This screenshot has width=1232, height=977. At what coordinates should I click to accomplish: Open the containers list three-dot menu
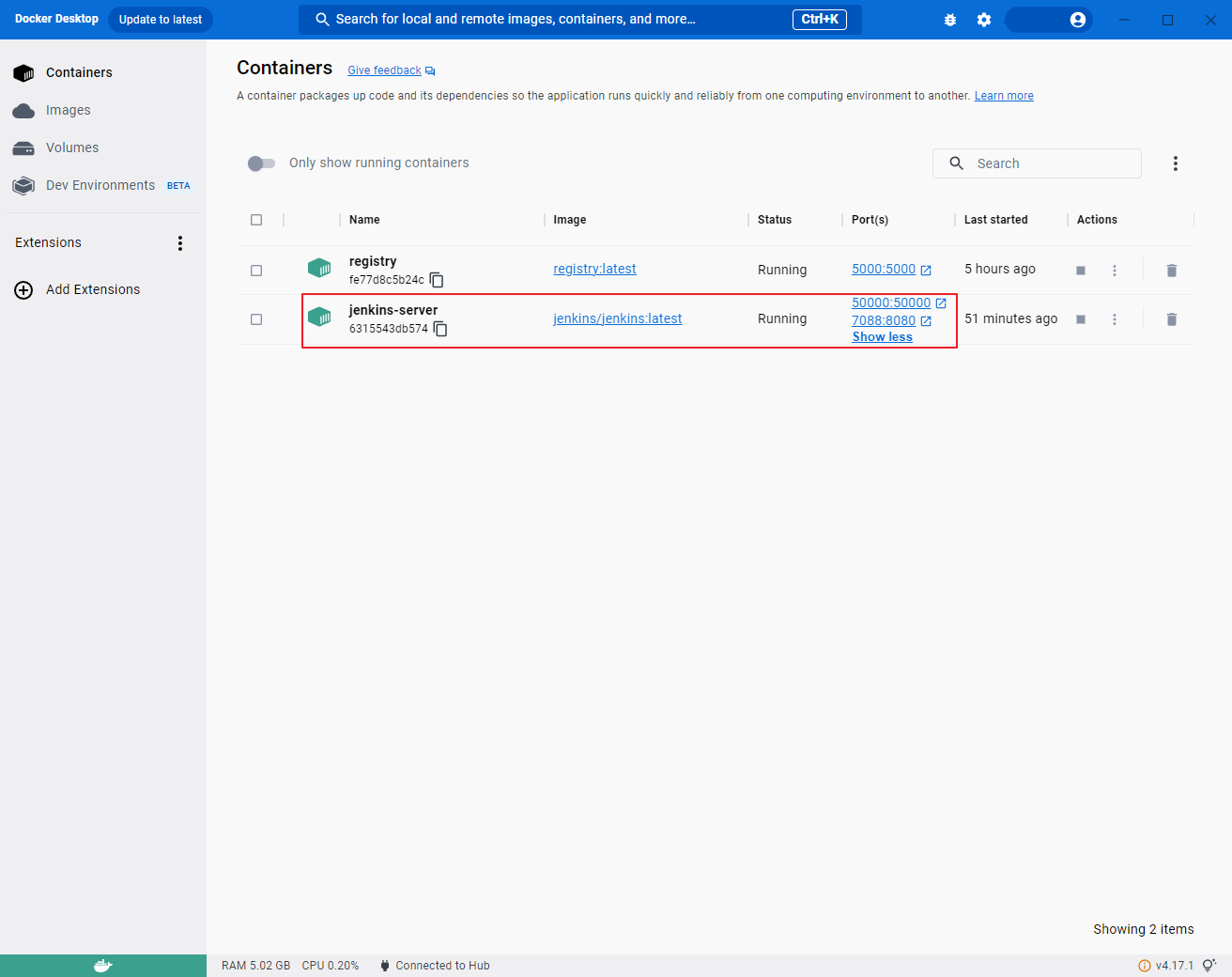pyautogui.click(x=1175, y=163)
